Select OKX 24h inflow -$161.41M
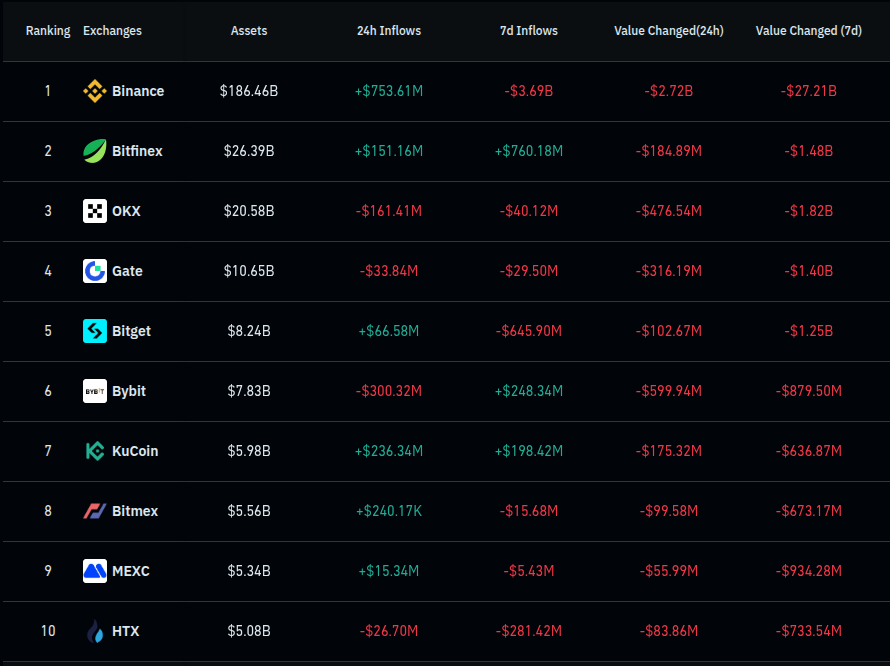Viewport: 890px width, 666px height. tap(389, 211)
